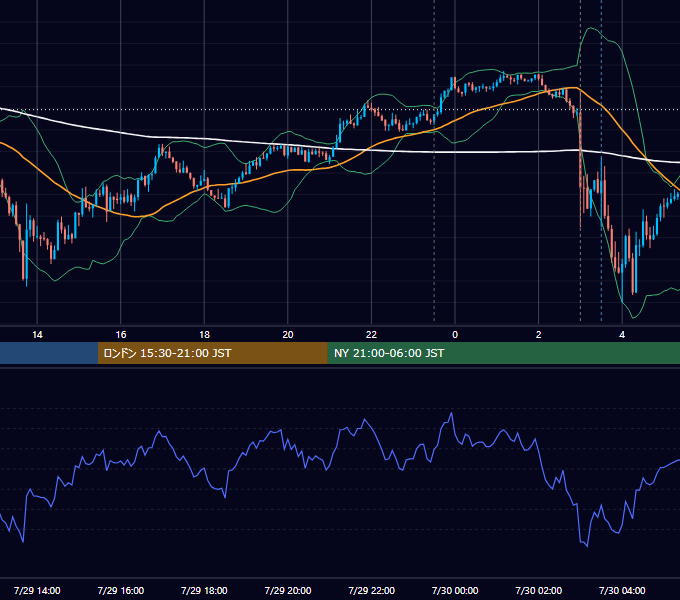
Task: Click the hour label 16 on price chart axis
Action: [121, 335]
